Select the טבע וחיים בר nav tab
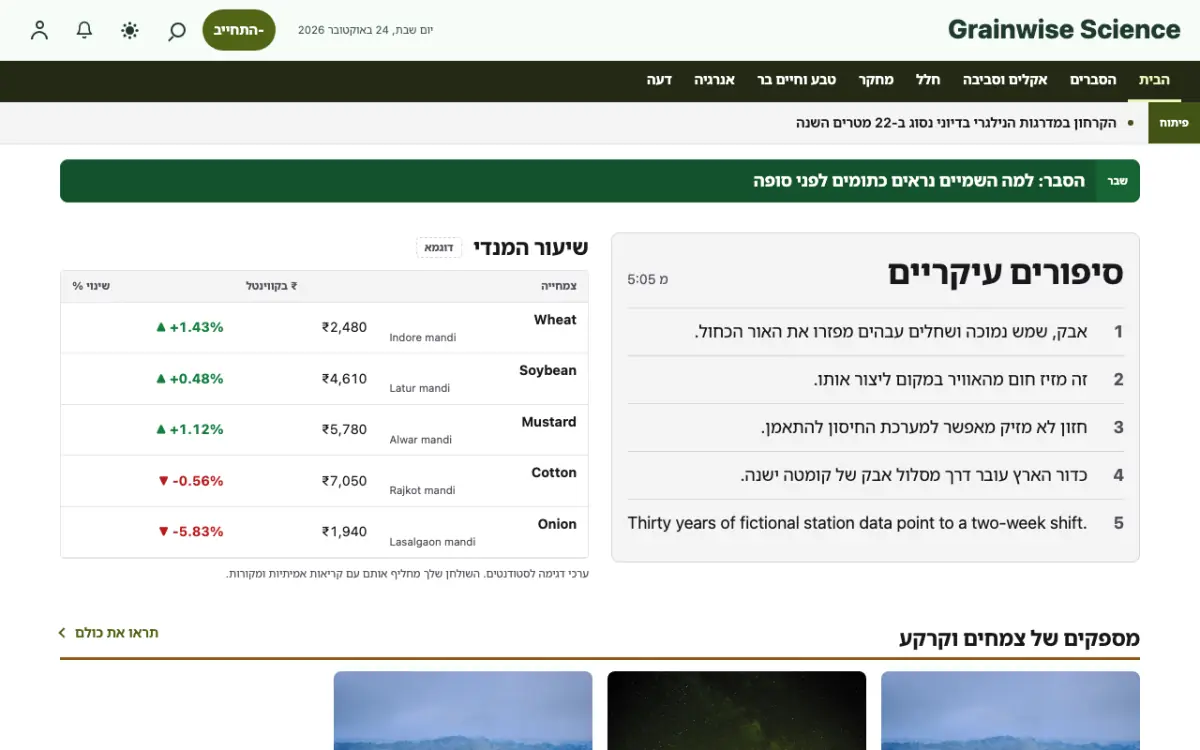 click(x=796, y=80)
